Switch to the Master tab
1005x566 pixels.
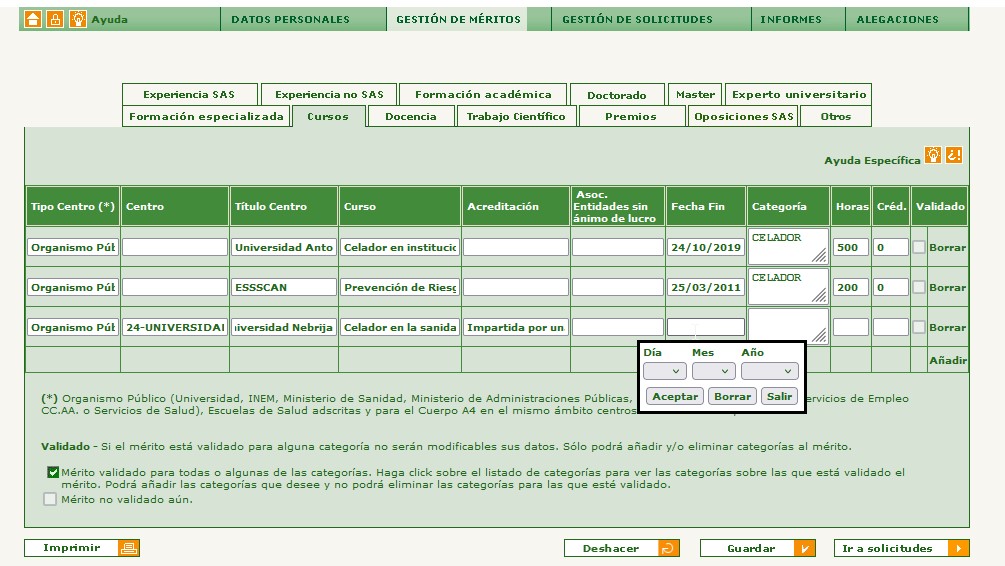coord(695,94)
